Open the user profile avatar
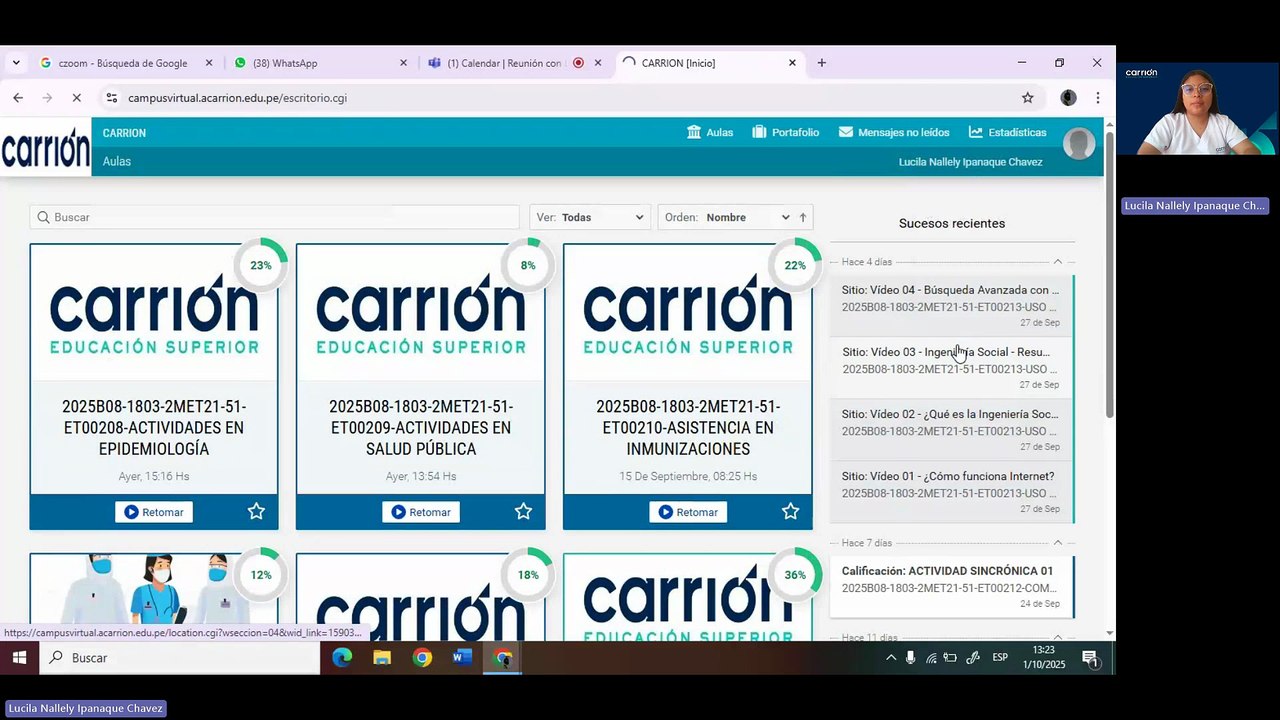Screen dimensions: 1280x720 1079,144
